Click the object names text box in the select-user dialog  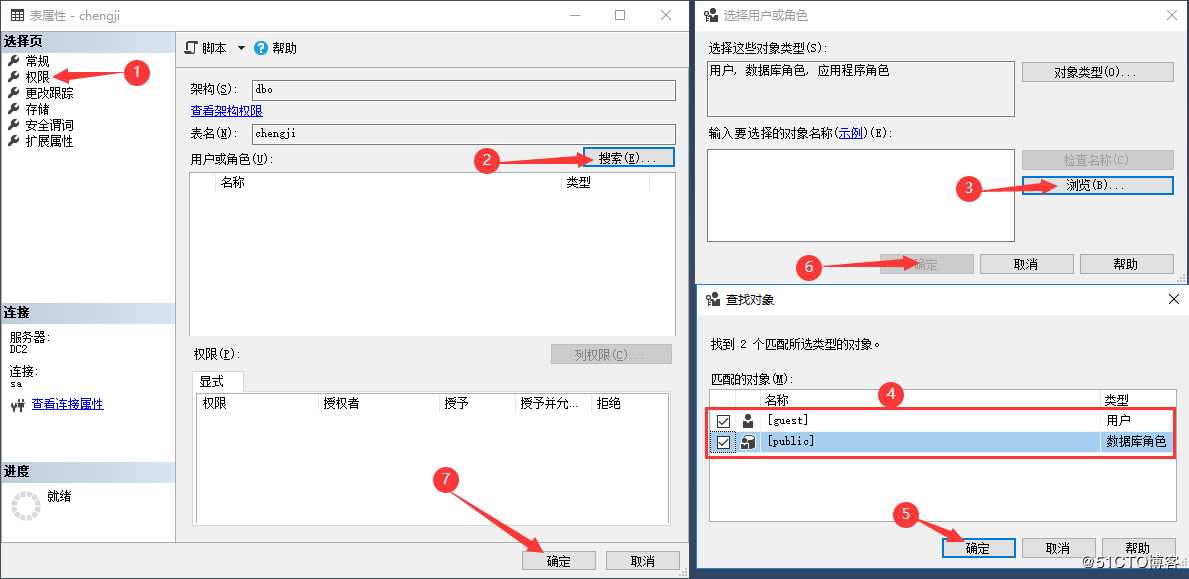861,195
